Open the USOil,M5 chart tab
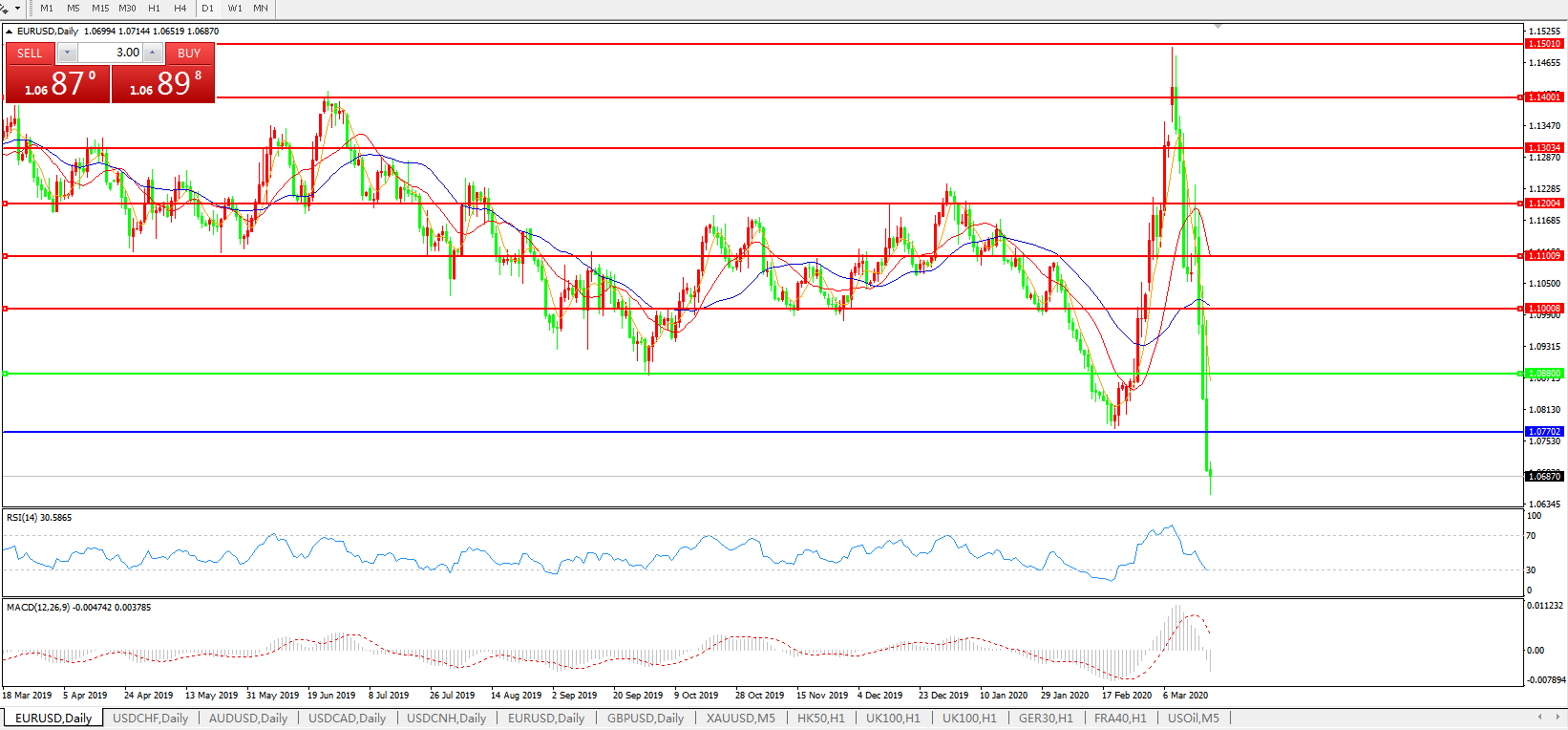1568x730 pixels. tap(1193, 718)
